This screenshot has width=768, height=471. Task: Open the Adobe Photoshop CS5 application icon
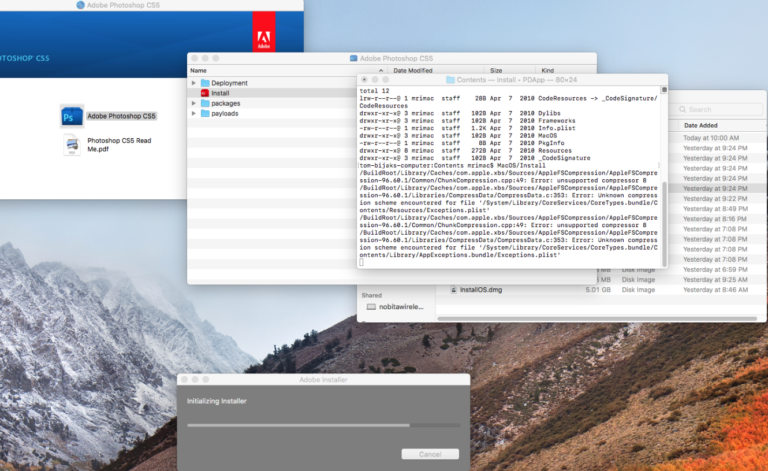[72, 116]
